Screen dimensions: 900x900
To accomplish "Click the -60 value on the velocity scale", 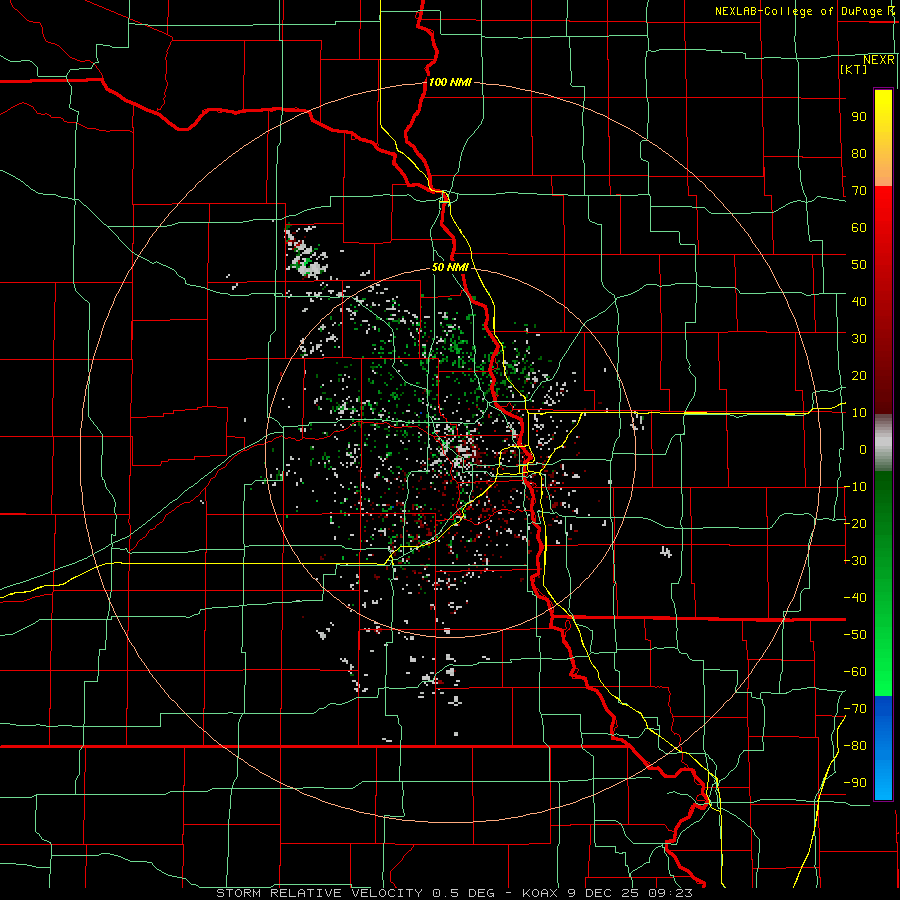I will click(x=855, y=672).
